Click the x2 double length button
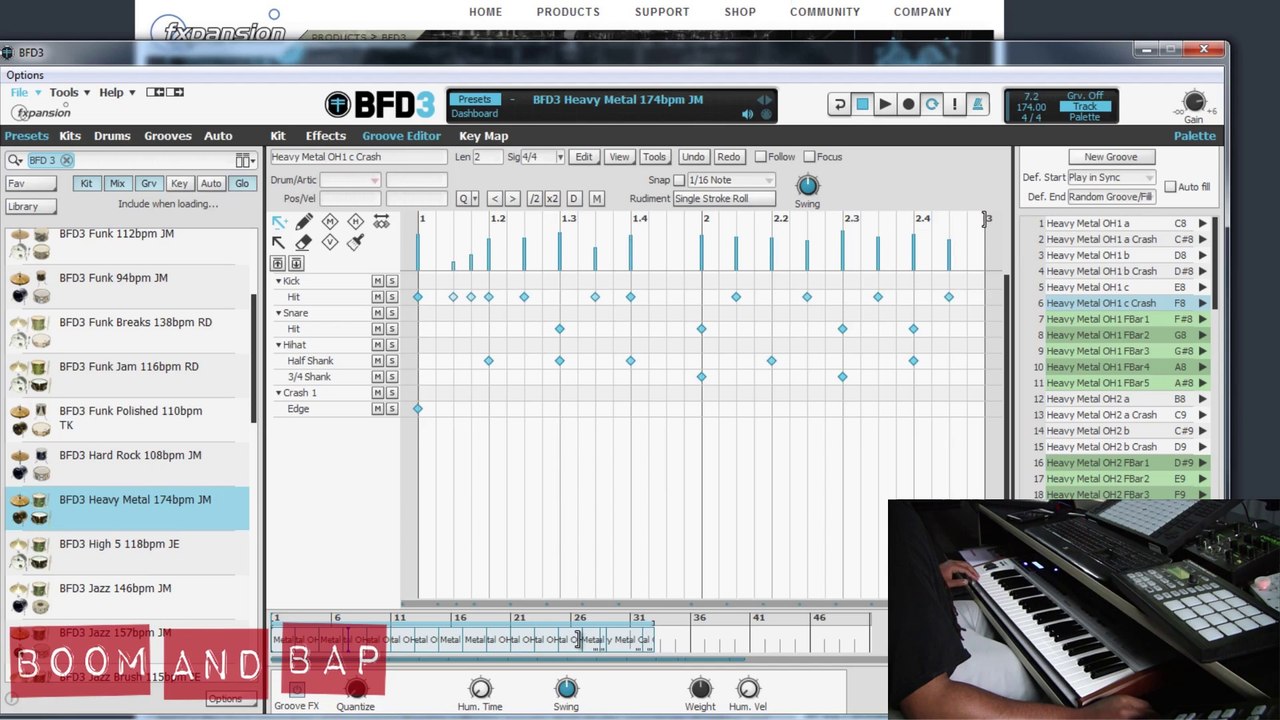This screenshot has width=1280, height=720. pos(552,198)
